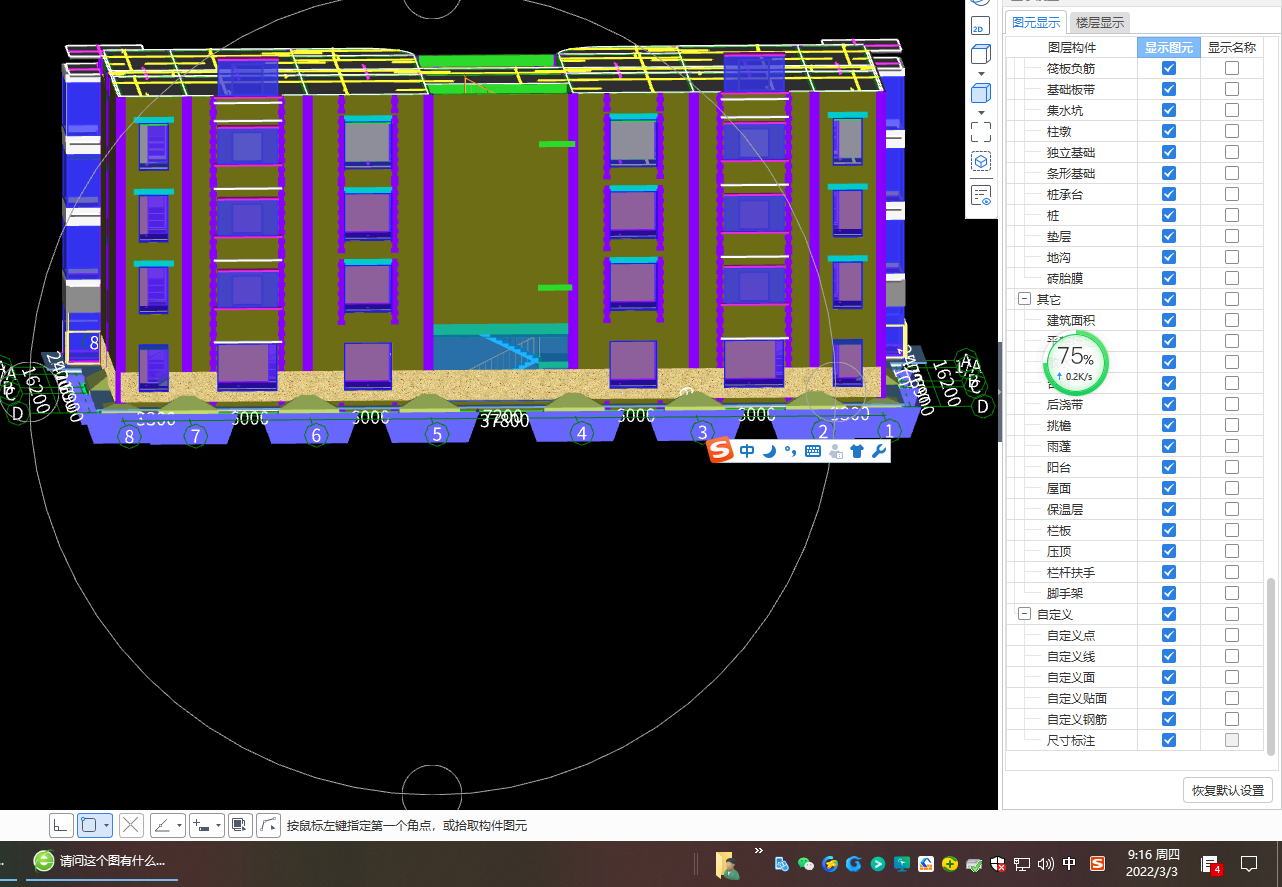Viewport: 1282px width, 887px height.
Task: Show hidden taskbar icons chevron
Action: coord(758,851)
